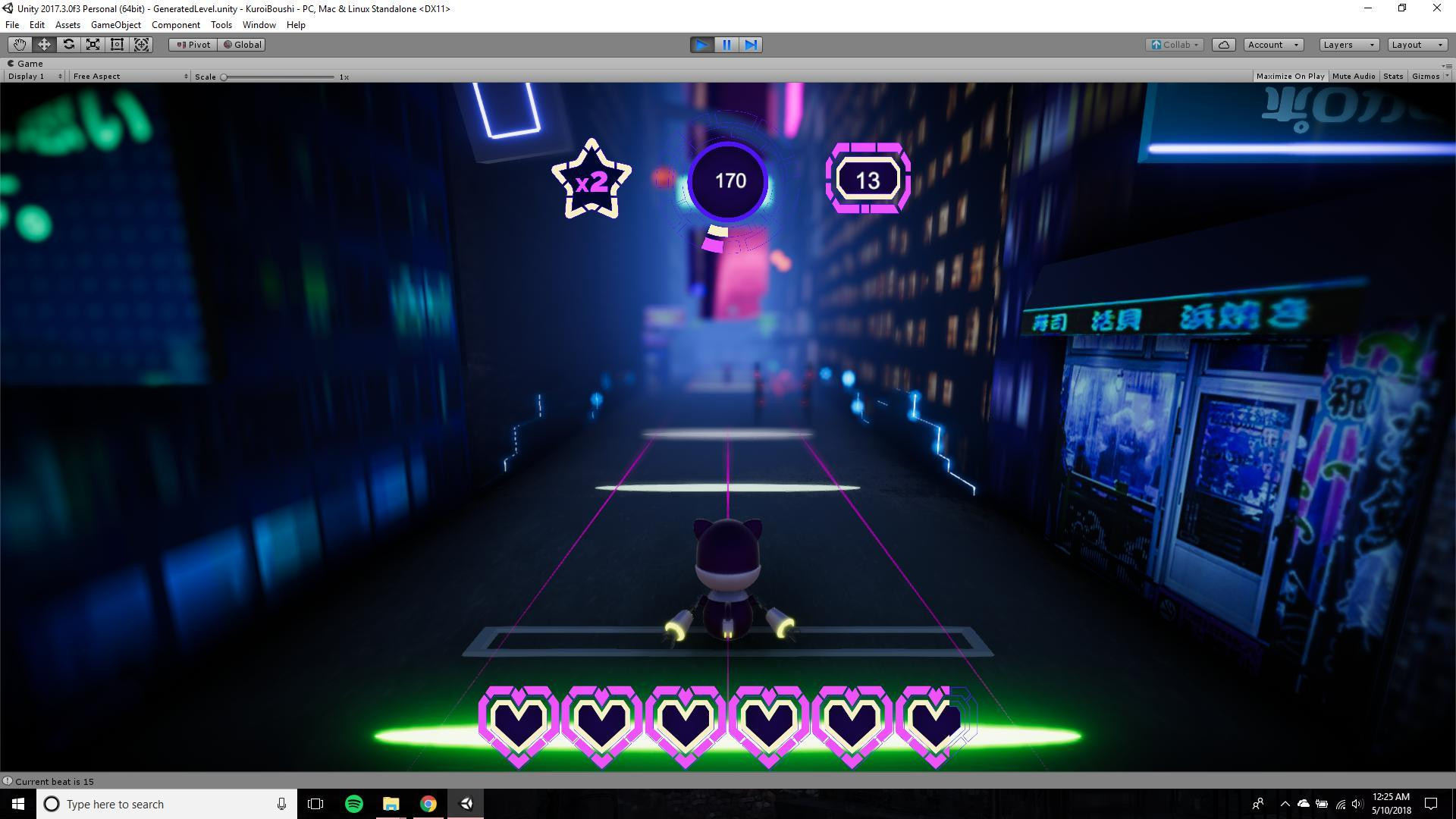The height and width of the screenshot is (819, 1456).
Task: Toggle Global/Local handle rotation
Action: (x=241, y=45)
